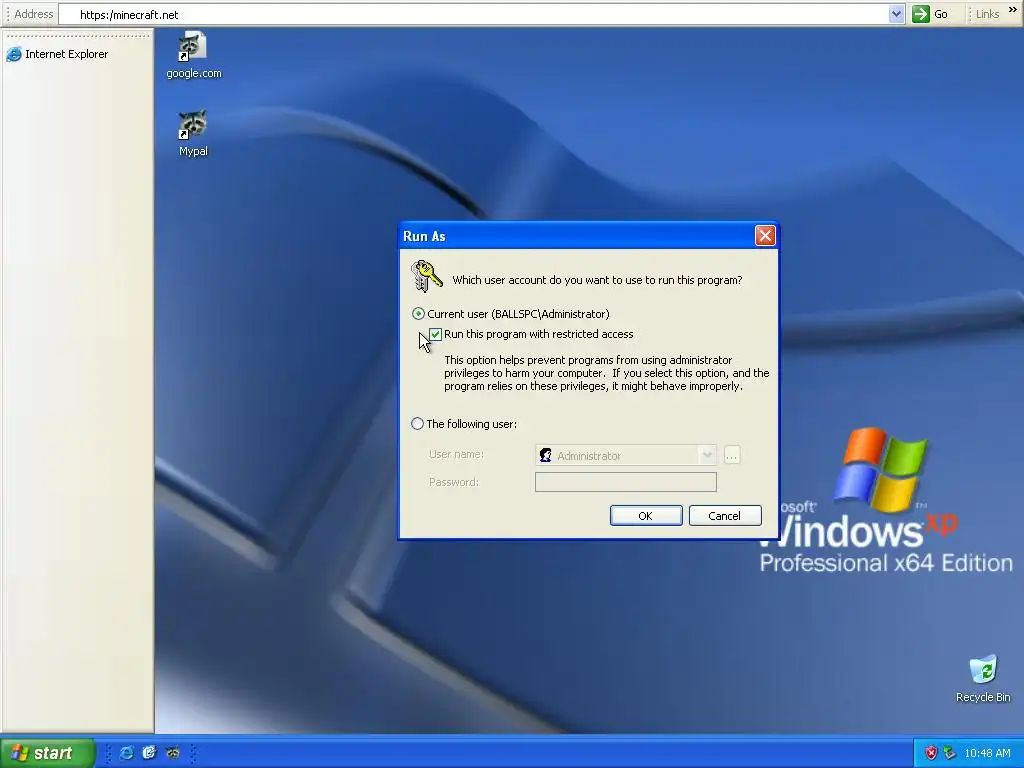Open Internet Explorer from the side bar
Screen dimensions: 1024x768
[x=57, y=54]
